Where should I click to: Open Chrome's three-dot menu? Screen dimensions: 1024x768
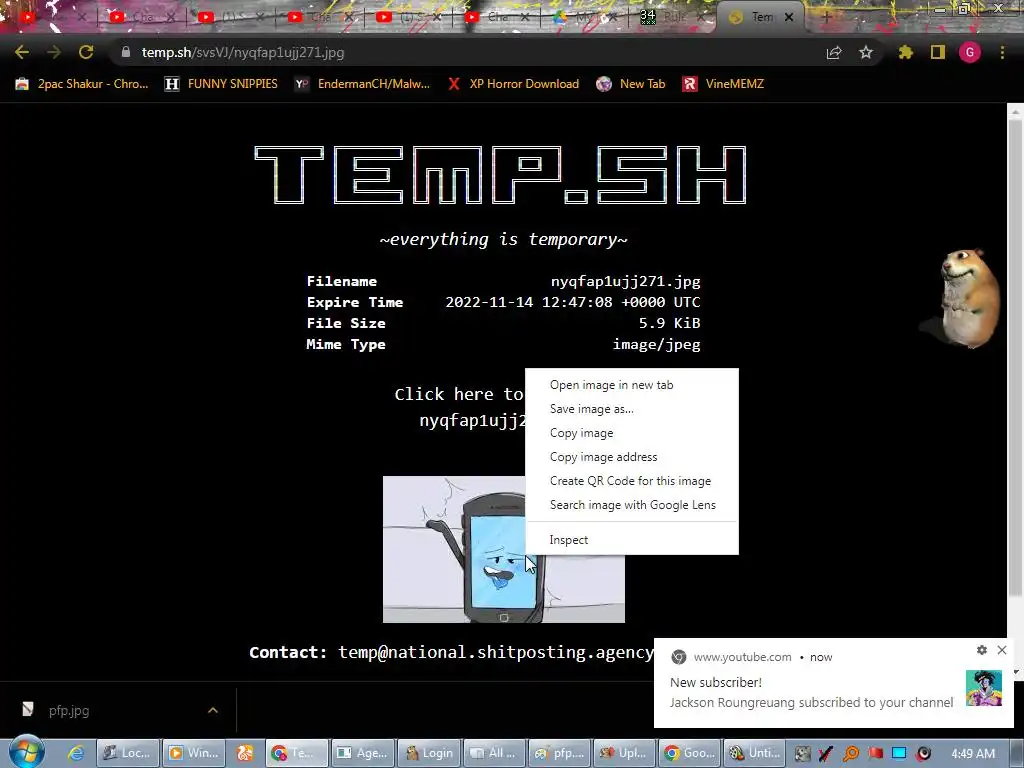click(x=1002, y=52)
